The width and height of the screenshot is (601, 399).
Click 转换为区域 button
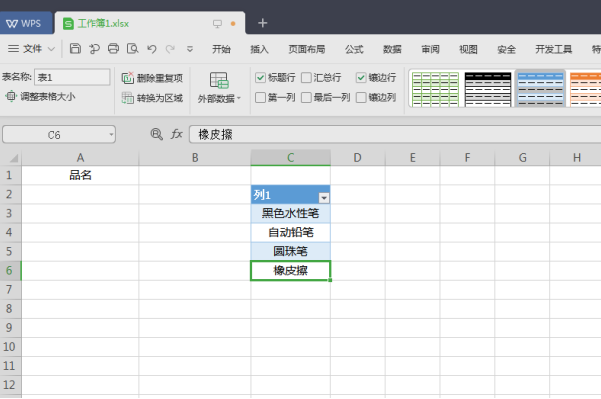pos(152,98)
